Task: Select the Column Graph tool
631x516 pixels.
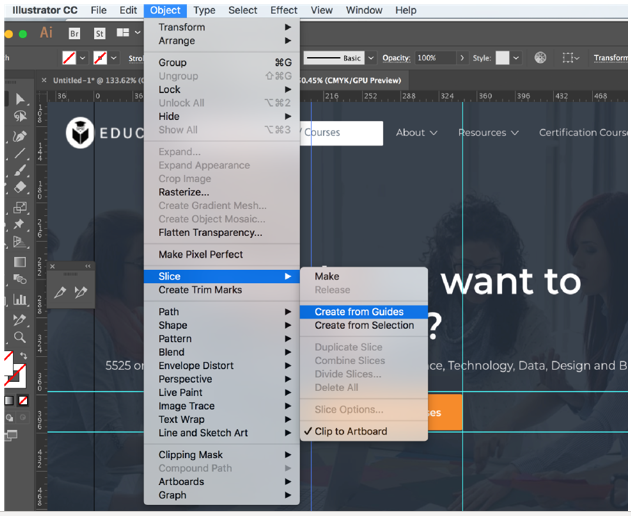Action: 20,299
